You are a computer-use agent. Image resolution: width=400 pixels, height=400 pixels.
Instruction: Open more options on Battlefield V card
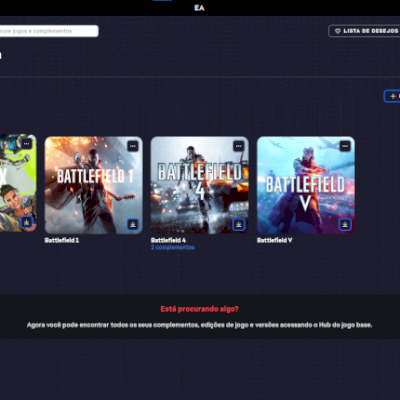coord(345,146)
